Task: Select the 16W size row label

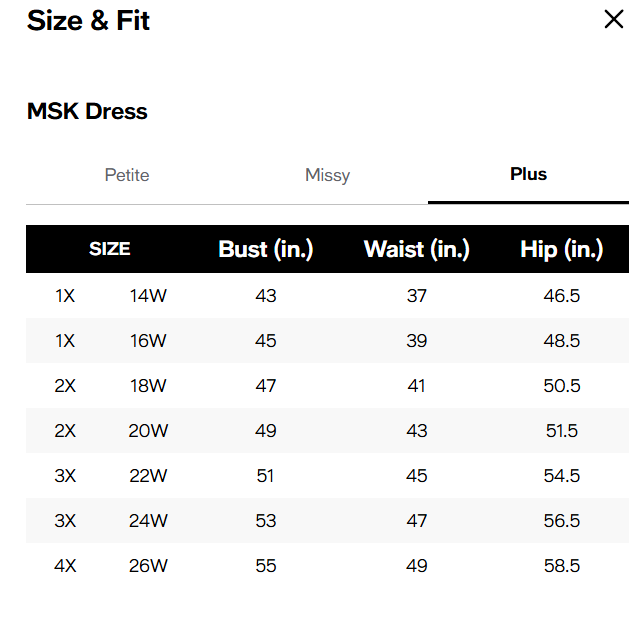Action: pyautogui.click(x=148, y=341)
